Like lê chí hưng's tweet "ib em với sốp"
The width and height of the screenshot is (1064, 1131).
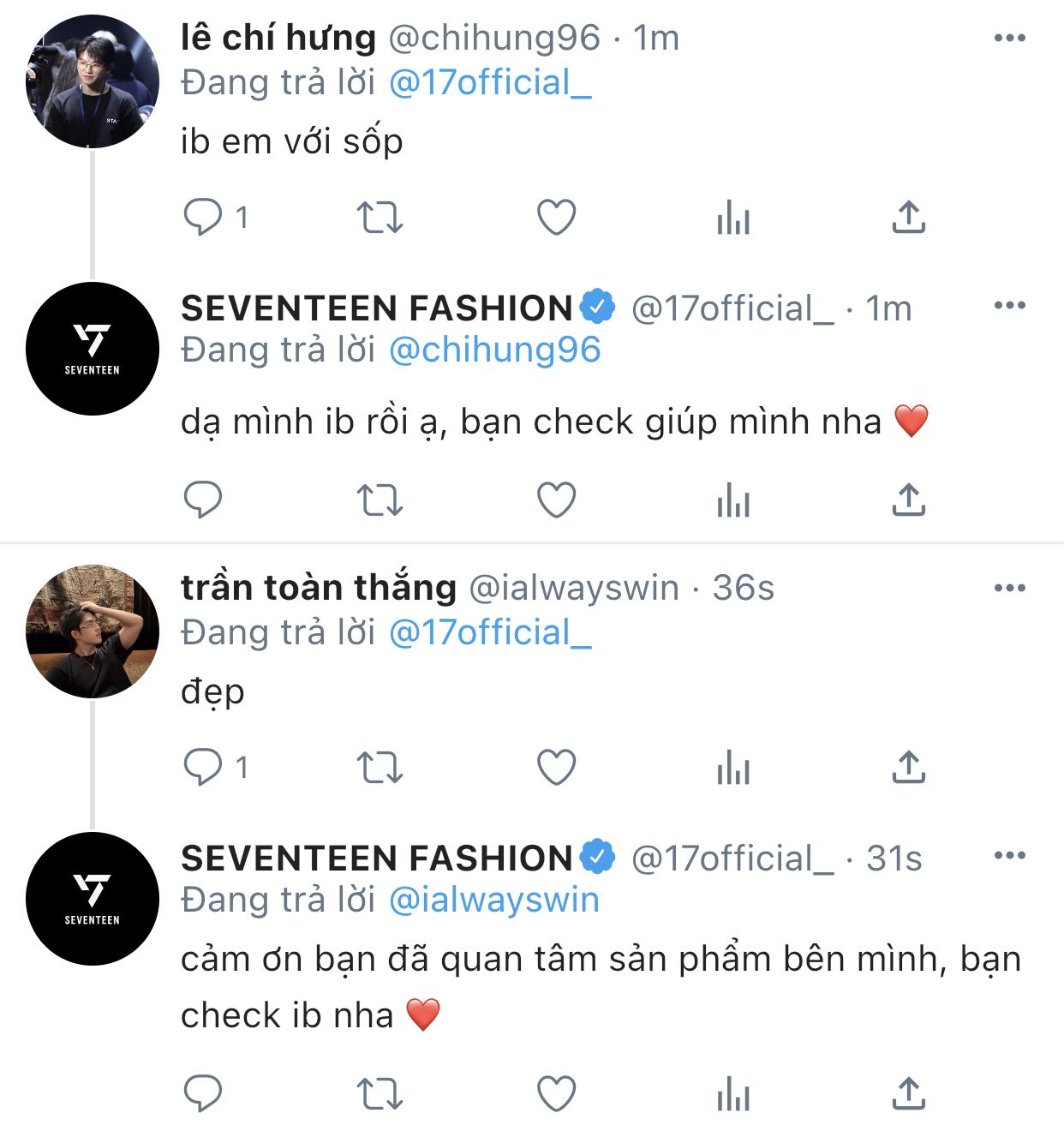coord(556,218)
